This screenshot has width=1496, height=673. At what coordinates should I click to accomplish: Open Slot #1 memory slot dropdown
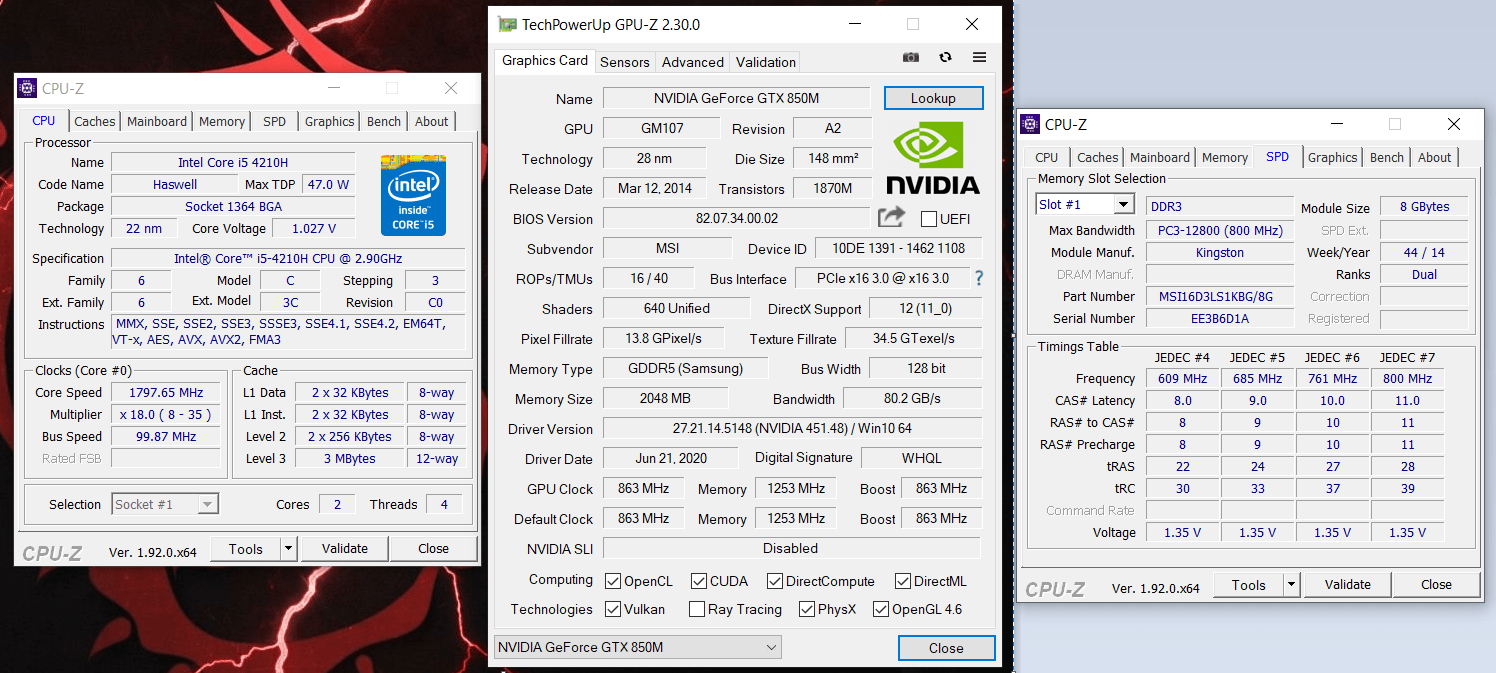pos(1085,204)
